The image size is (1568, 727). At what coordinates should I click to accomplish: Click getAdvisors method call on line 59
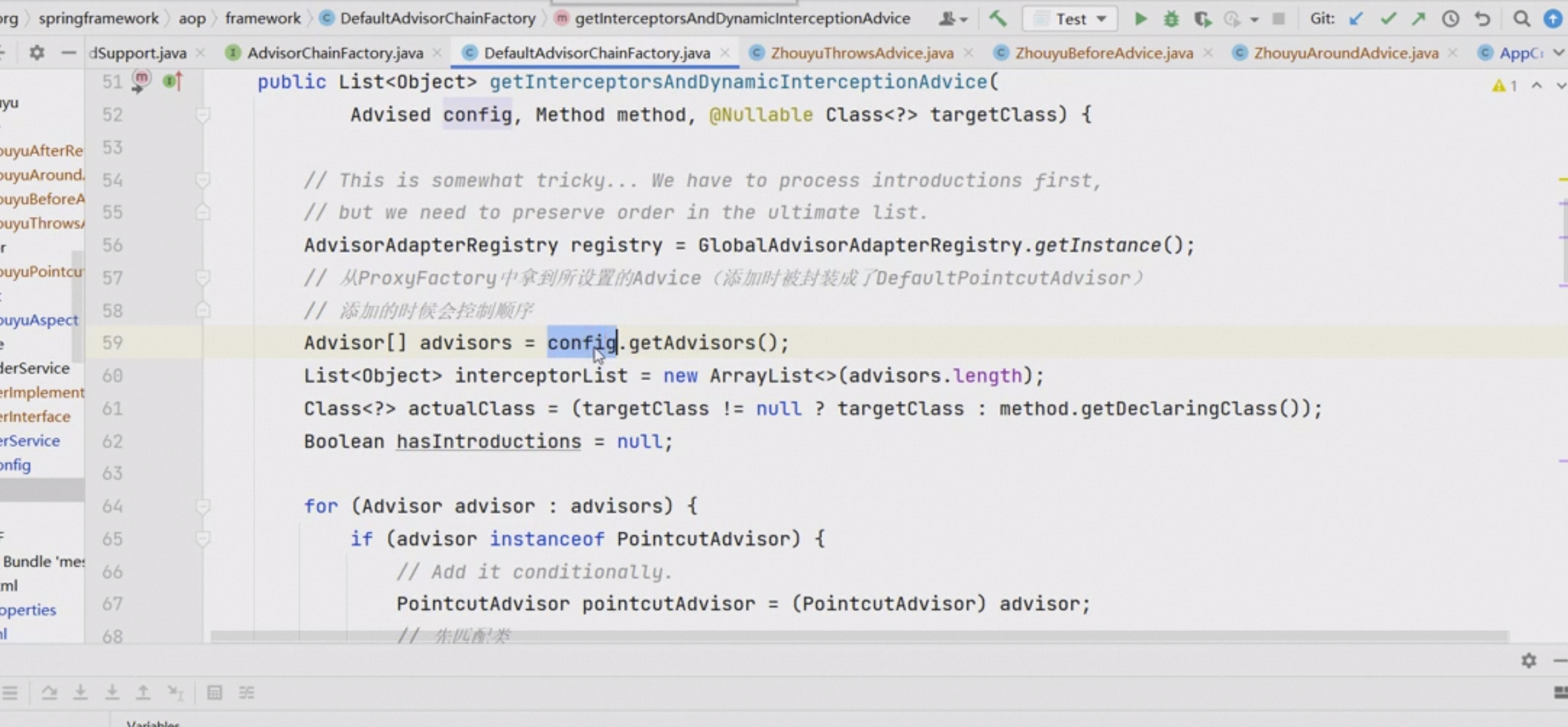pyautogui.click(x=691, y=343)
